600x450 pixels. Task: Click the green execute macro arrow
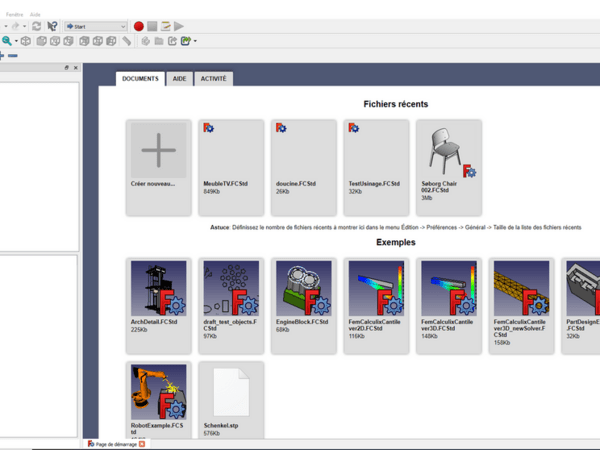point(179,26)
